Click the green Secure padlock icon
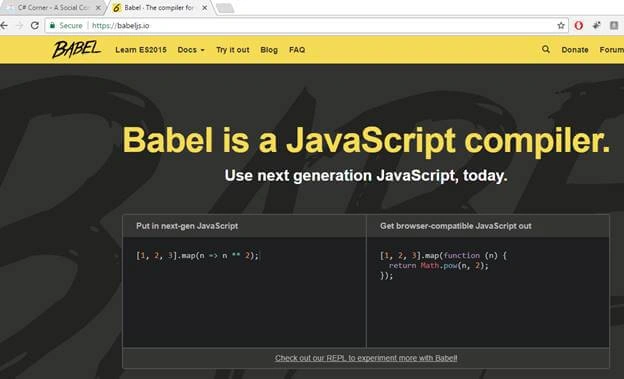This screenshot has height=379, width=624. tap(52, 25)
